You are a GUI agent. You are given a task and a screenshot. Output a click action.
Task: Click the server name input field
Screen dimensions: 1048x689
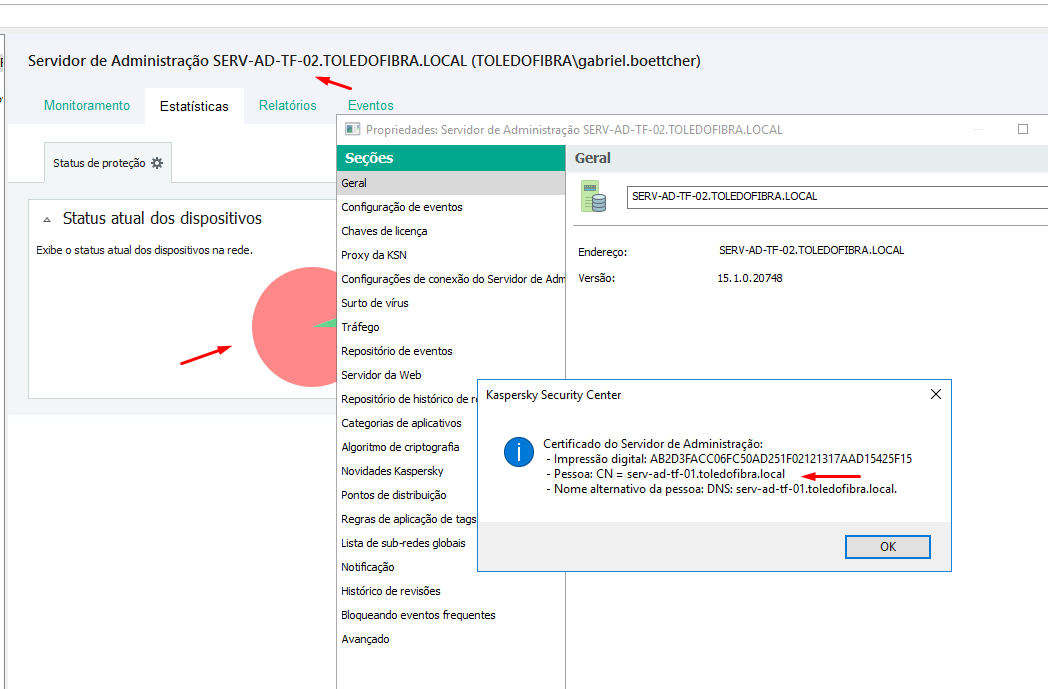pyautogui.click(x=837, y=197)
